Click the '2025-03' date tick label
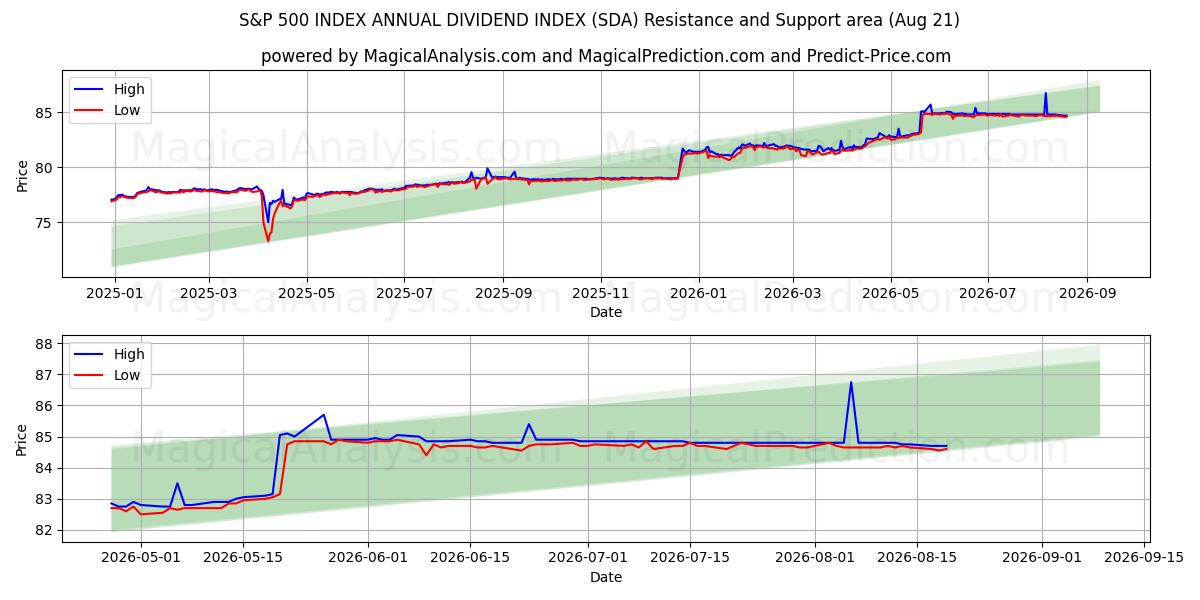The width and height of the screenshot is (1200, 600). tap(209, 294)
